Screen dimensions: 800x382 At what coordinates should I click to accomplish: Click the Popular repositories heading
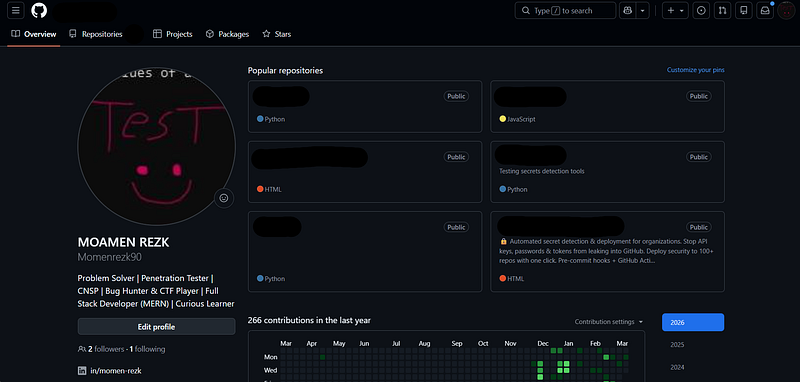[285, 71]
